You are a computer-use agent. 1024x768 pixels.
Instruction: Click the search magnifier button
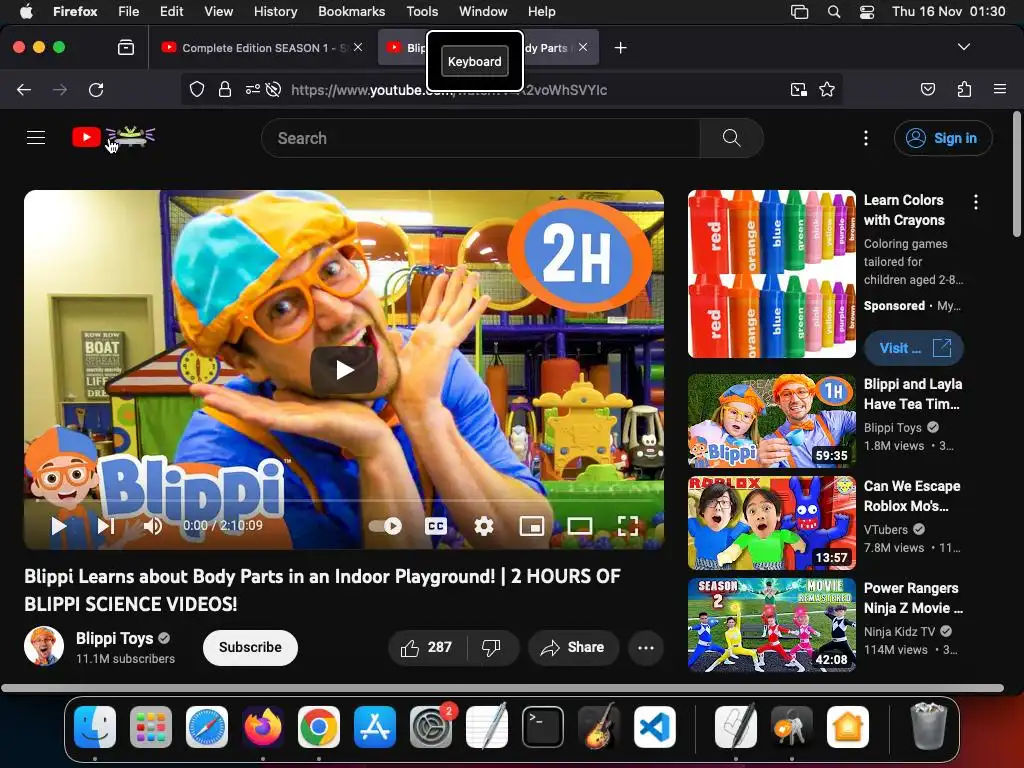(x=731, y=138)
